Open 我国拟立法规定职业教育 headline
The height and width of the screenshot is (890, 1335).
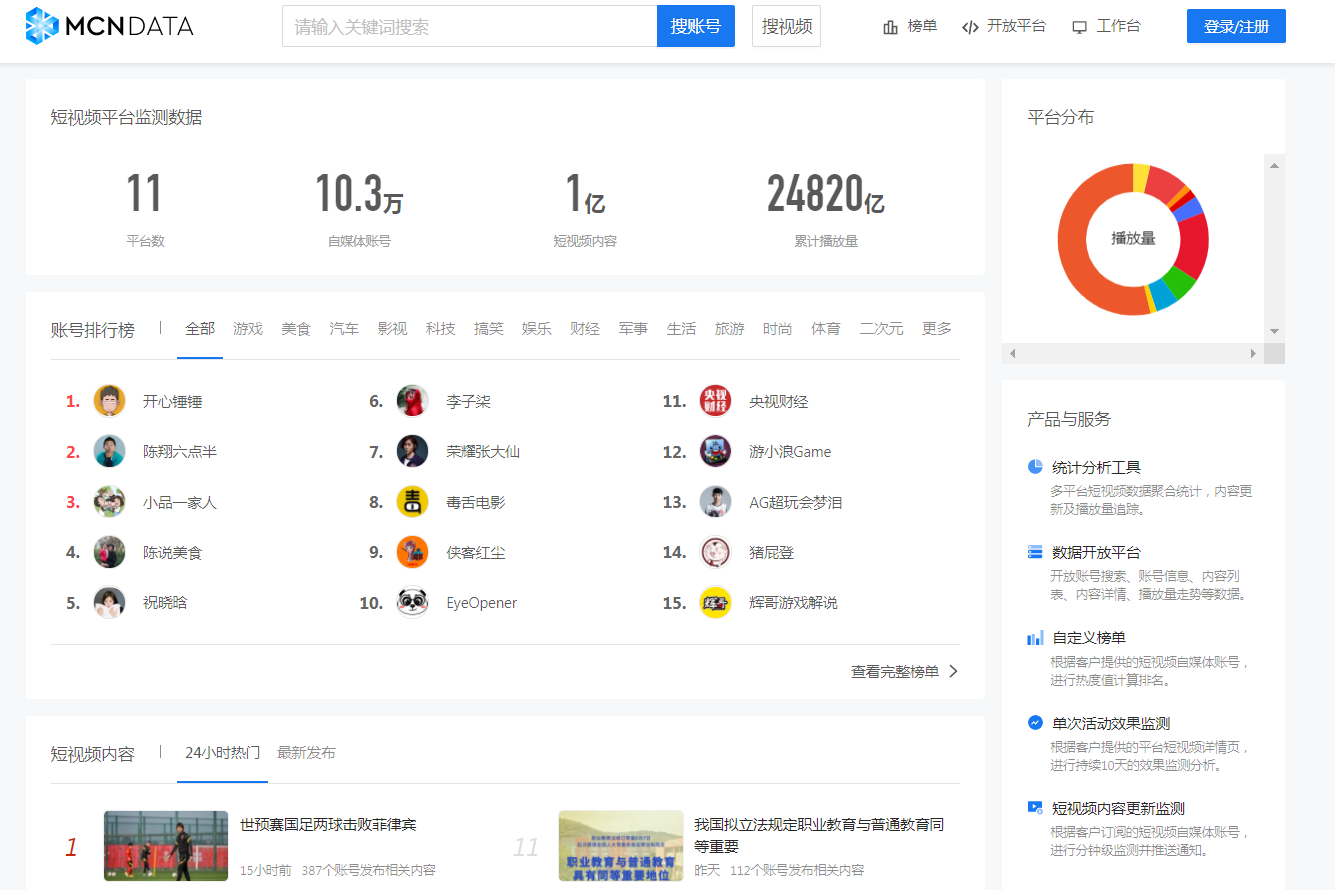(819, 835)
